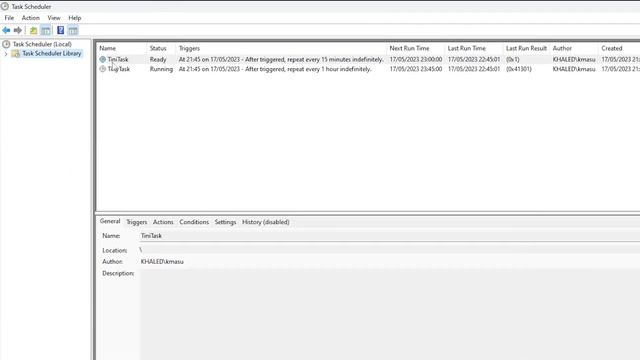Click the (0x1) last run result
640x360 pixels.
(513, 59)
